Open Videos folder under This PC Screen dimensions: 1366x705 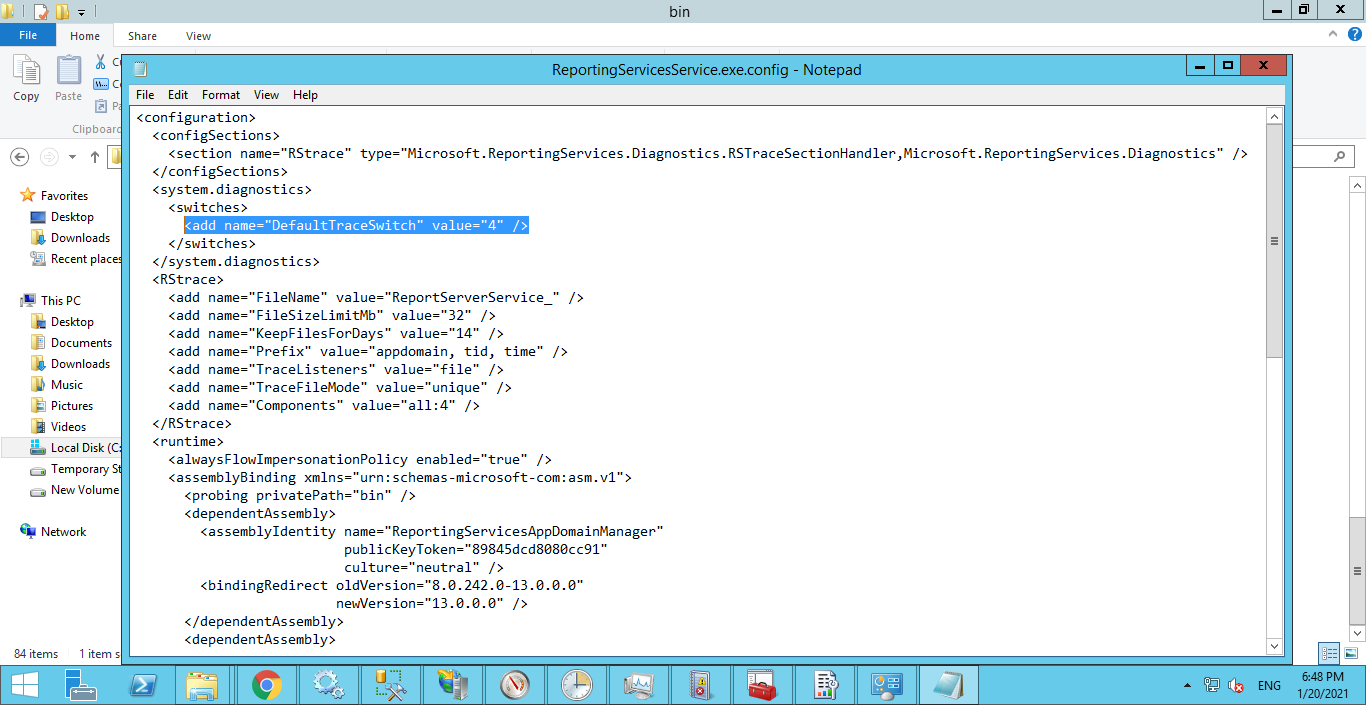coord(68,427)
